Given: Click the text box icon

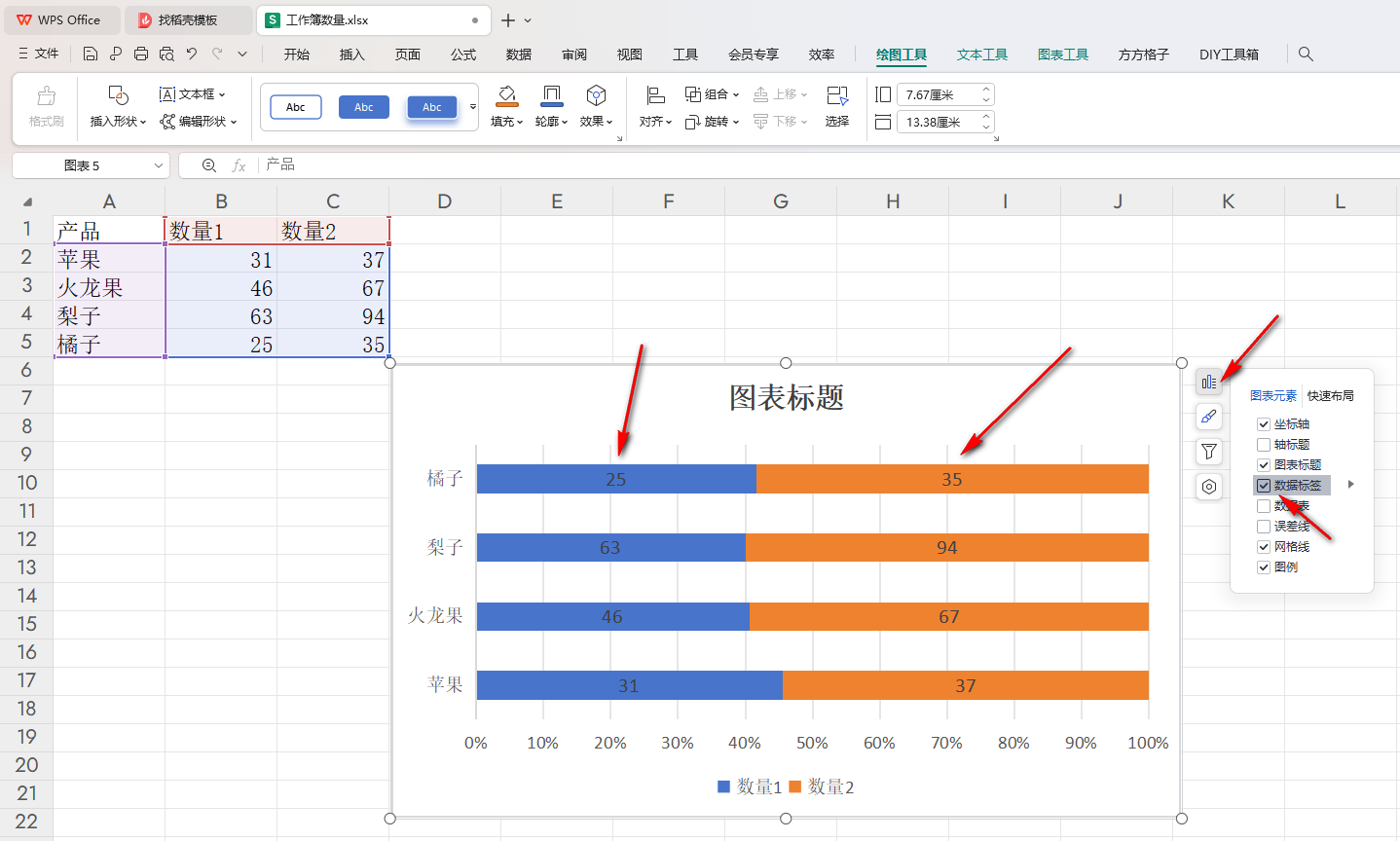Looking at the screenshot, I should [x=167, y=94].
